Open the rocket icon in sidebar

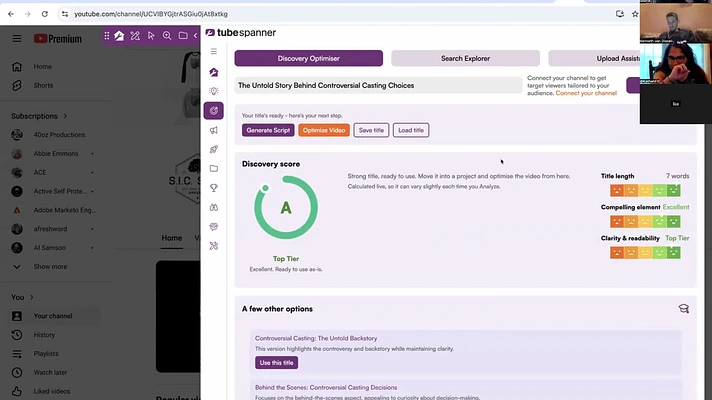click(x=214, y=149)
